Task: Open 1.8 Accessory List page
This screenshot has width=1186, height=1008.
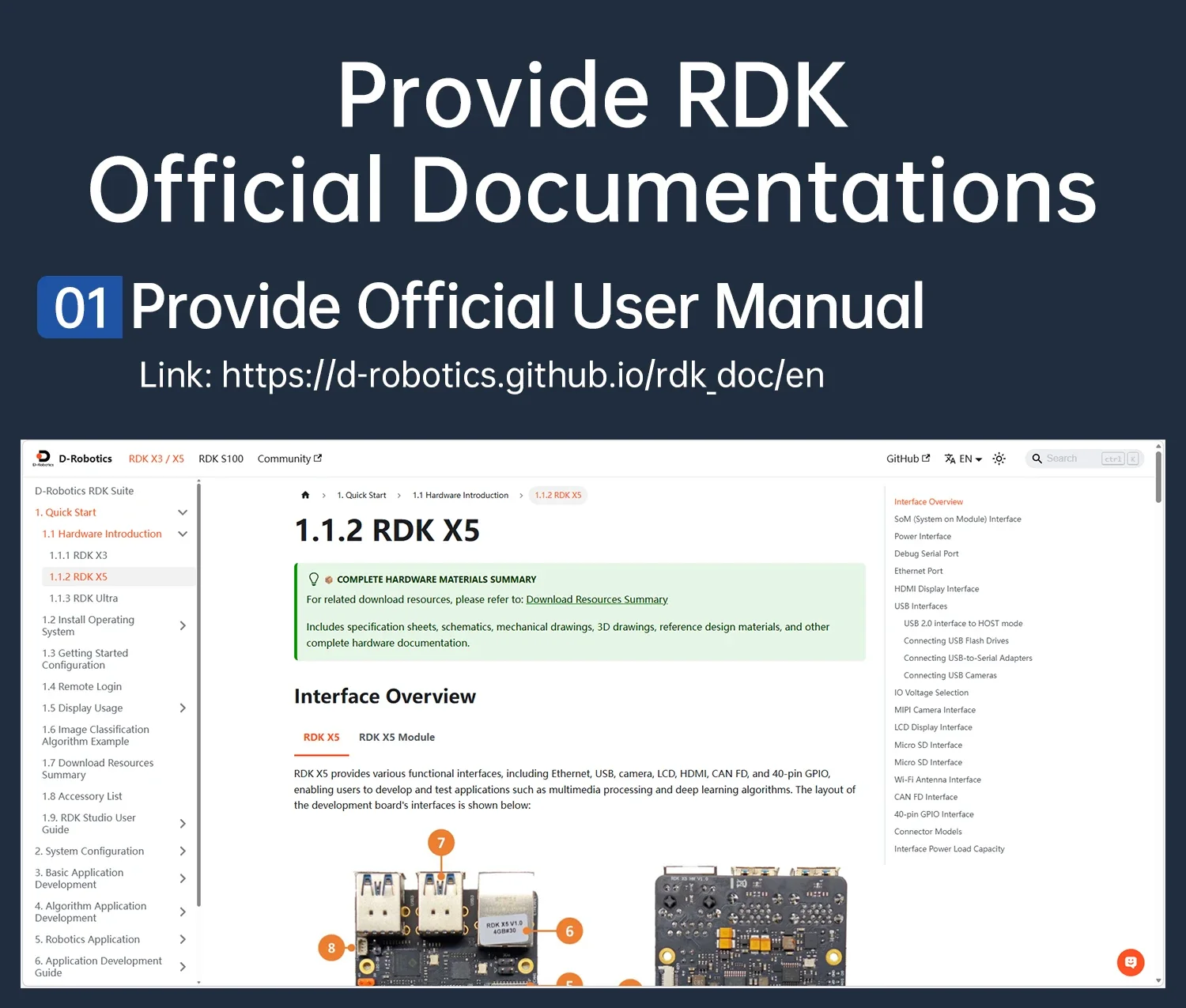Action: pyautogui.click(x=81, y=796)
